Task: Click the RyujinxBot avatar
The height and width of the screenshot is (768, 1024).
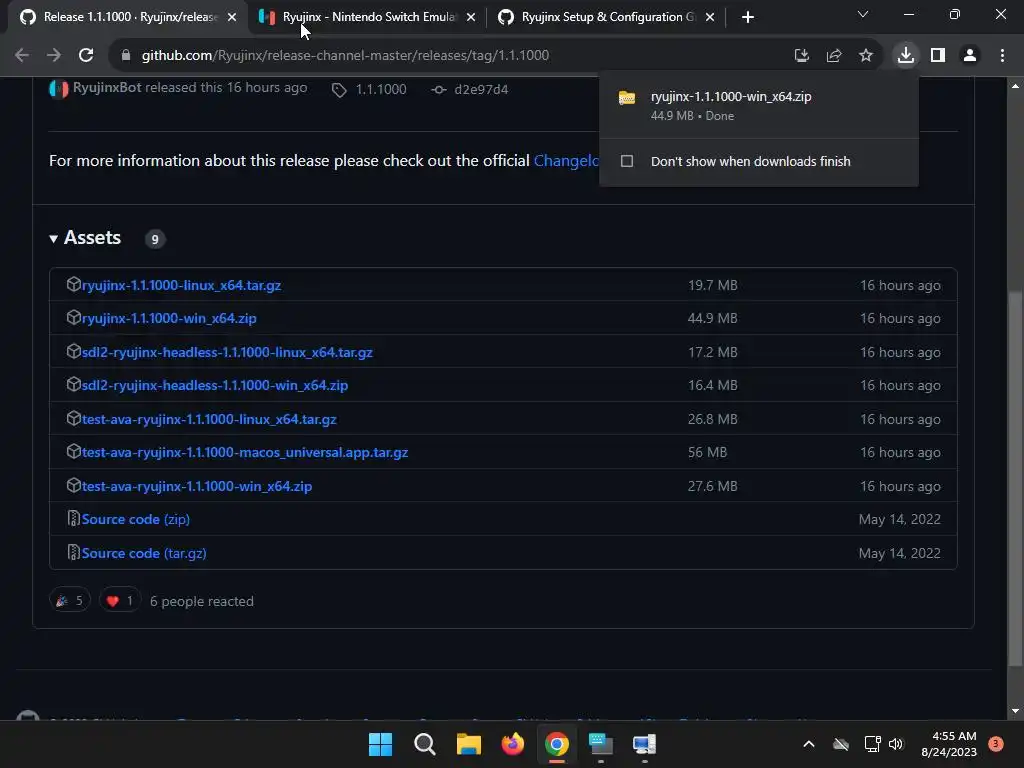Action: click(59, 89)
